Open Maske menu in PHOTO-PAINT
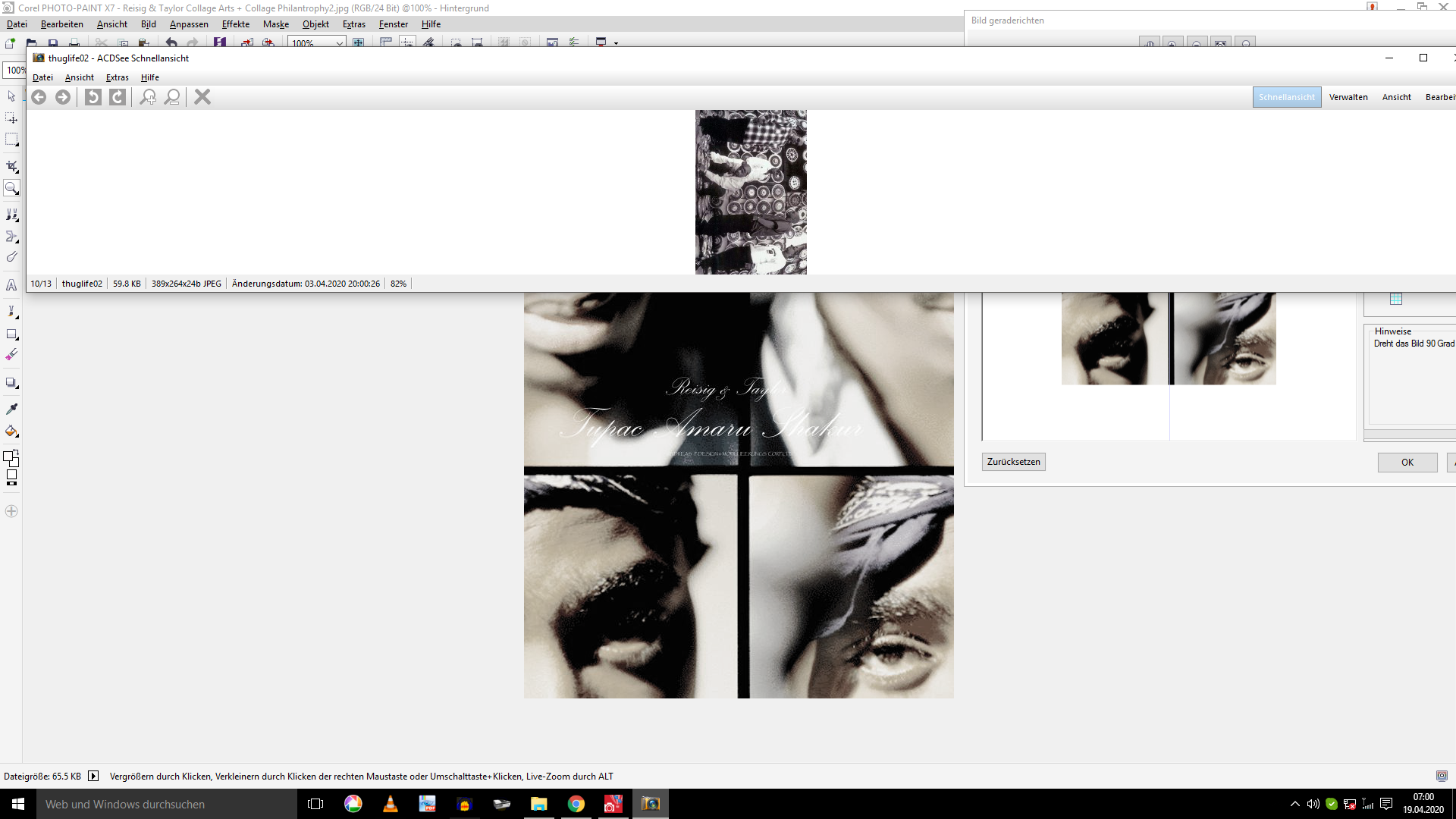The width and height of the screenshot is (1456, 819). pos(276,24)
